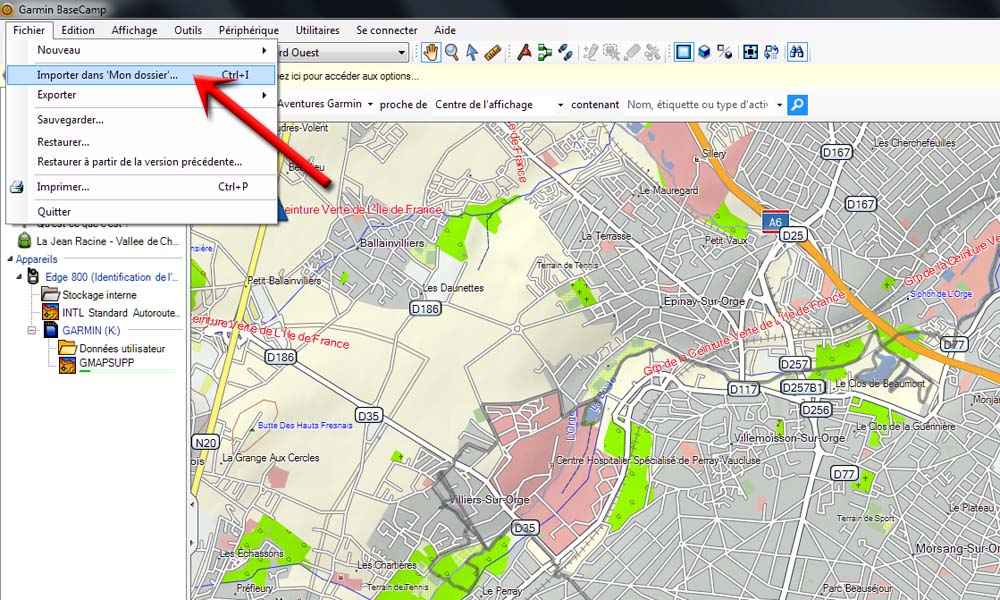Image resolution: width=1000 pixels, height=600 pixels.
Task: Click the greyed insert-point pencil tool
Action: pyautogui.click(x=591, y=52)
